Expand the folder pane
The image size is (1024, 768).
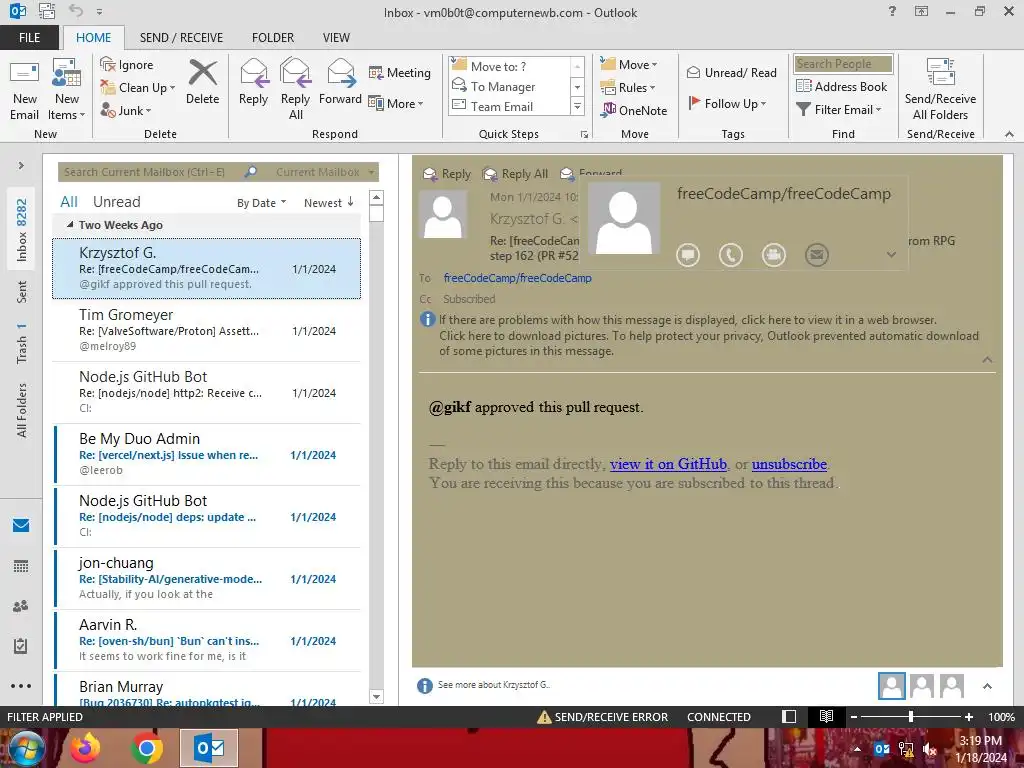coord(21,165)
